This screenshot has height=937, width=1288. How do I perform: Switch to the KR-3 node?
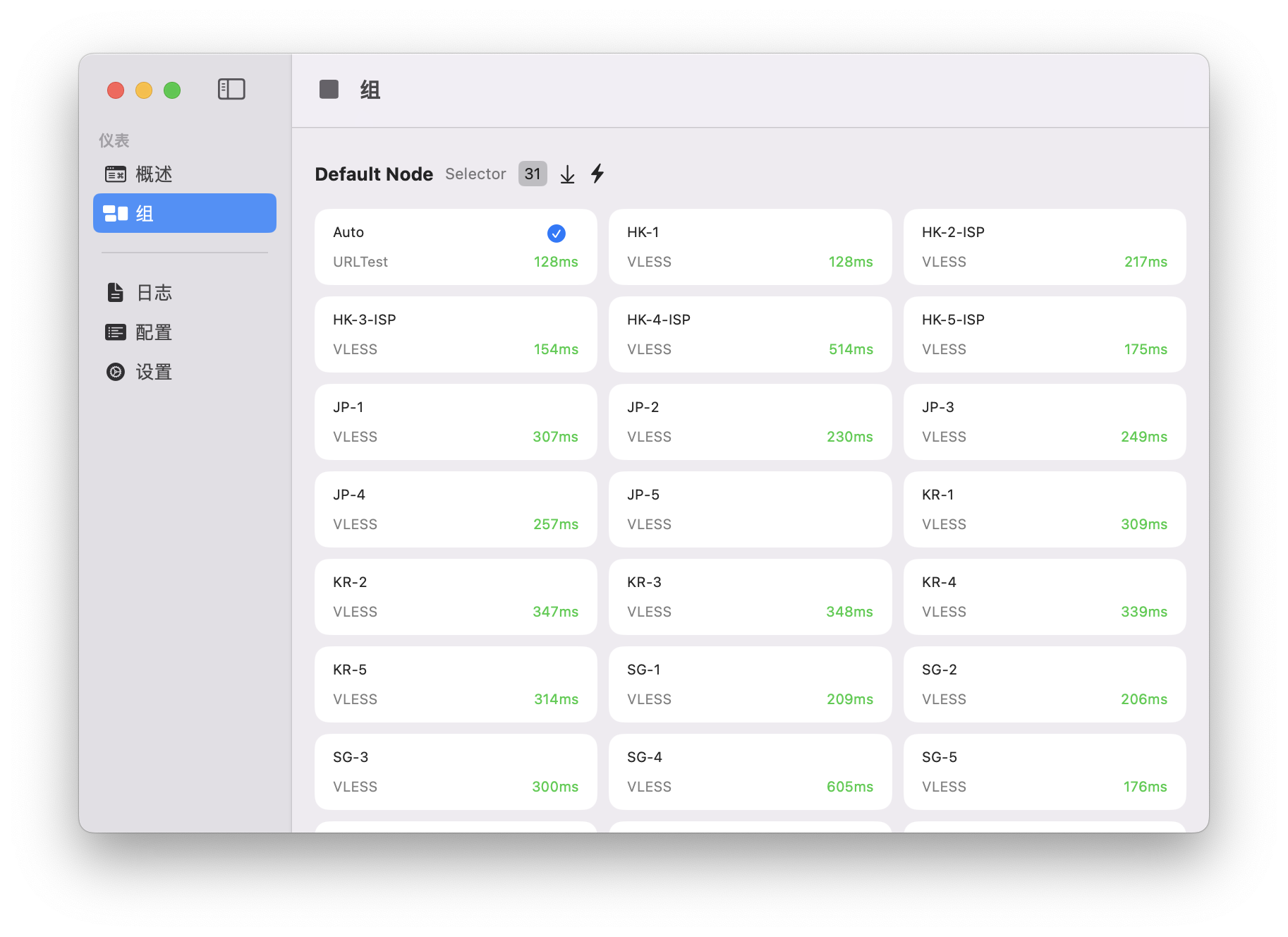point(750,597)
